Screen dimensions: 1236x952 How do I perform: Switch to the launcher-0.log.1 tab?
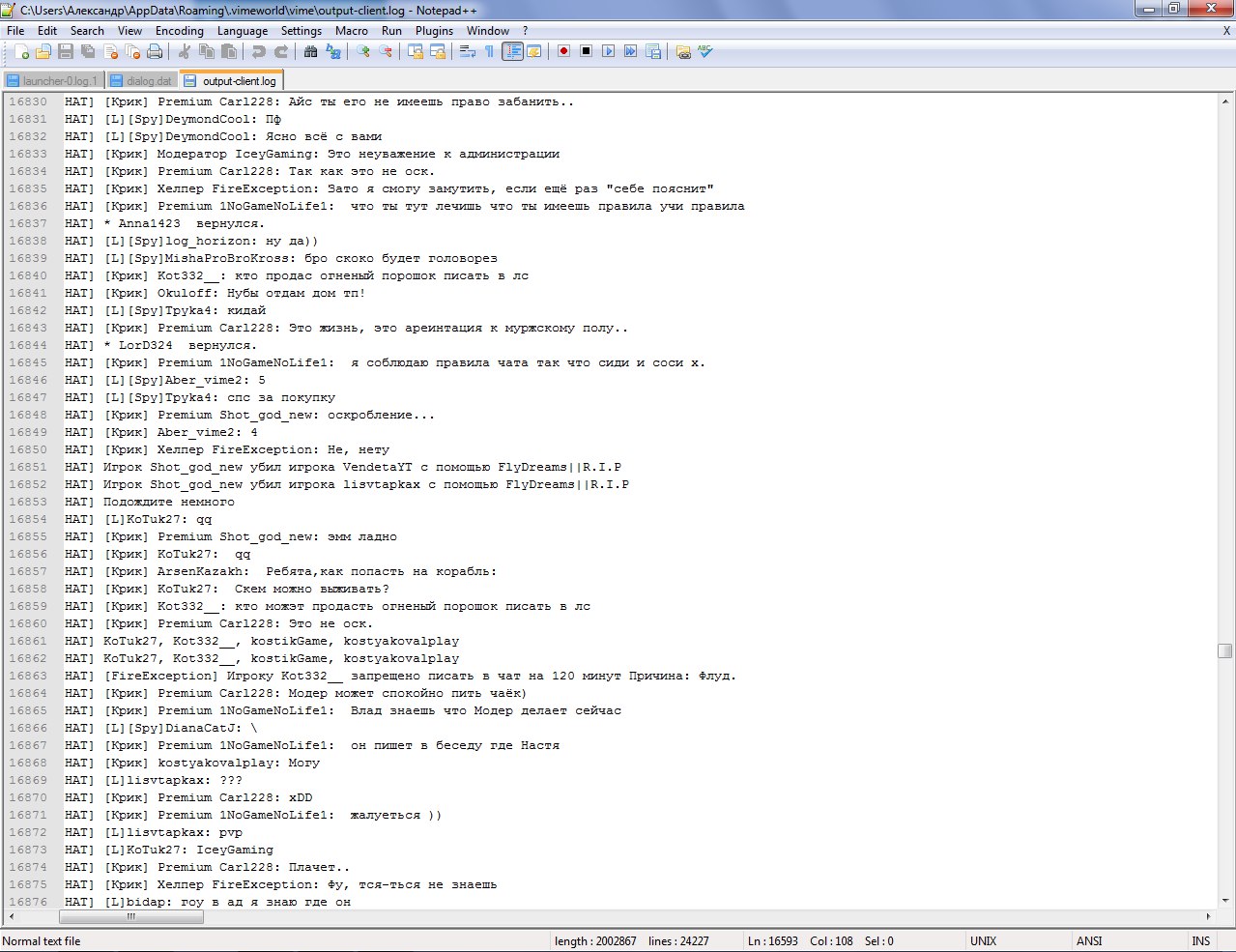[52, 81]
